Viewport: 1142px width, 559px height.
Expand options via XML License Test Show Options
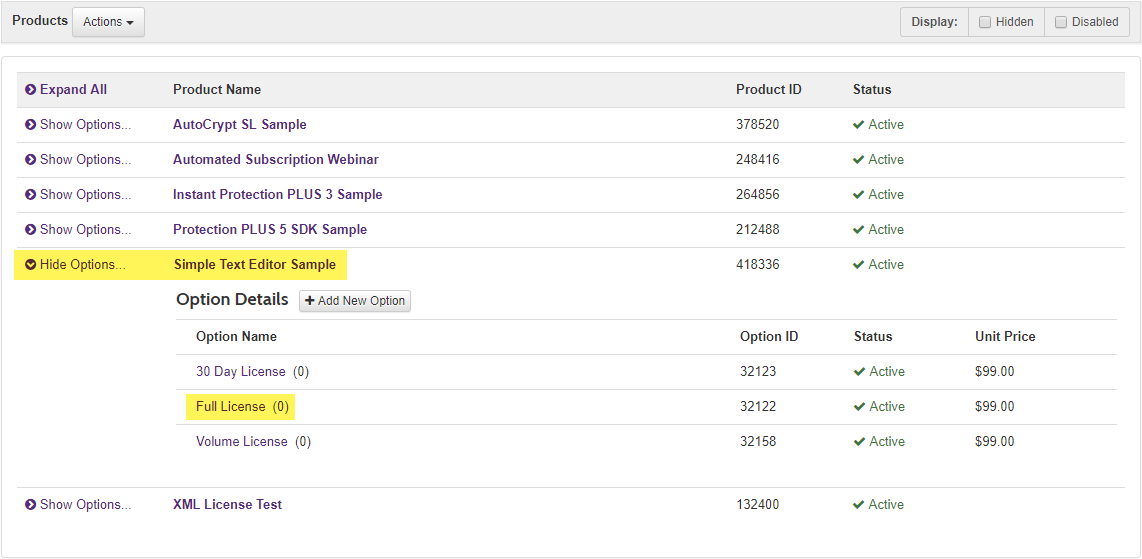(x=85, y=505)
